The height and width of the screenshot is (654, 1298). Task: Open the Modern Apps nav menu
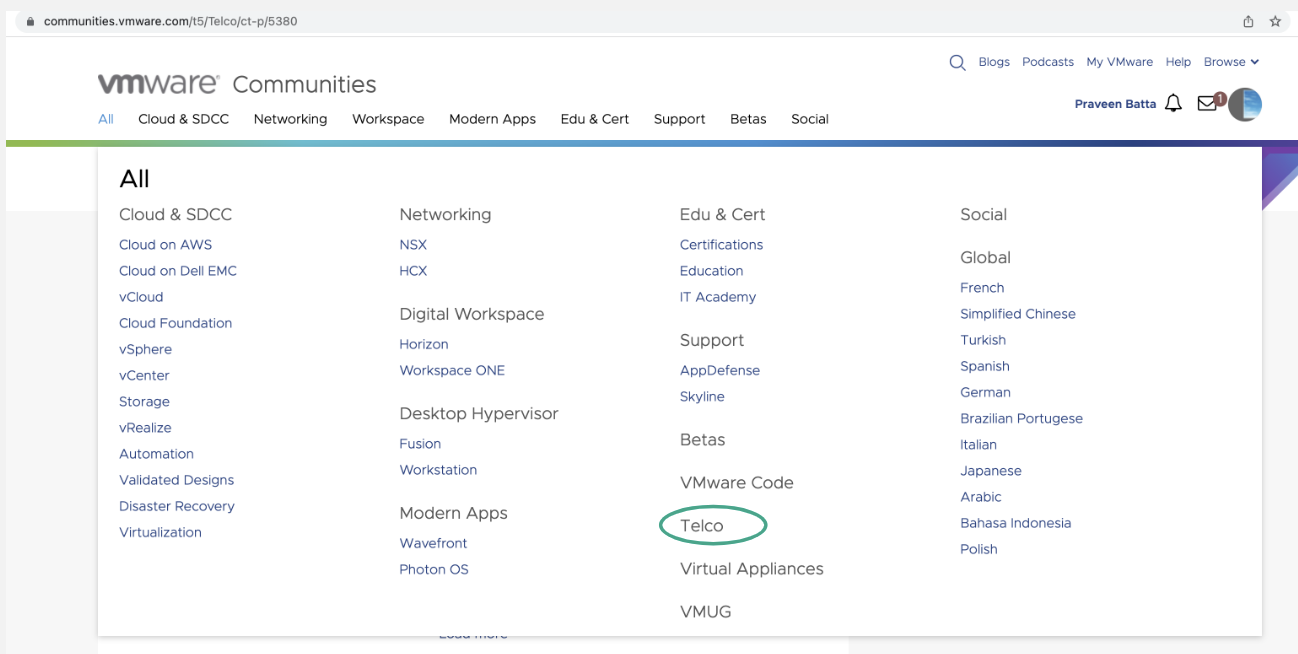pos(492,119)
